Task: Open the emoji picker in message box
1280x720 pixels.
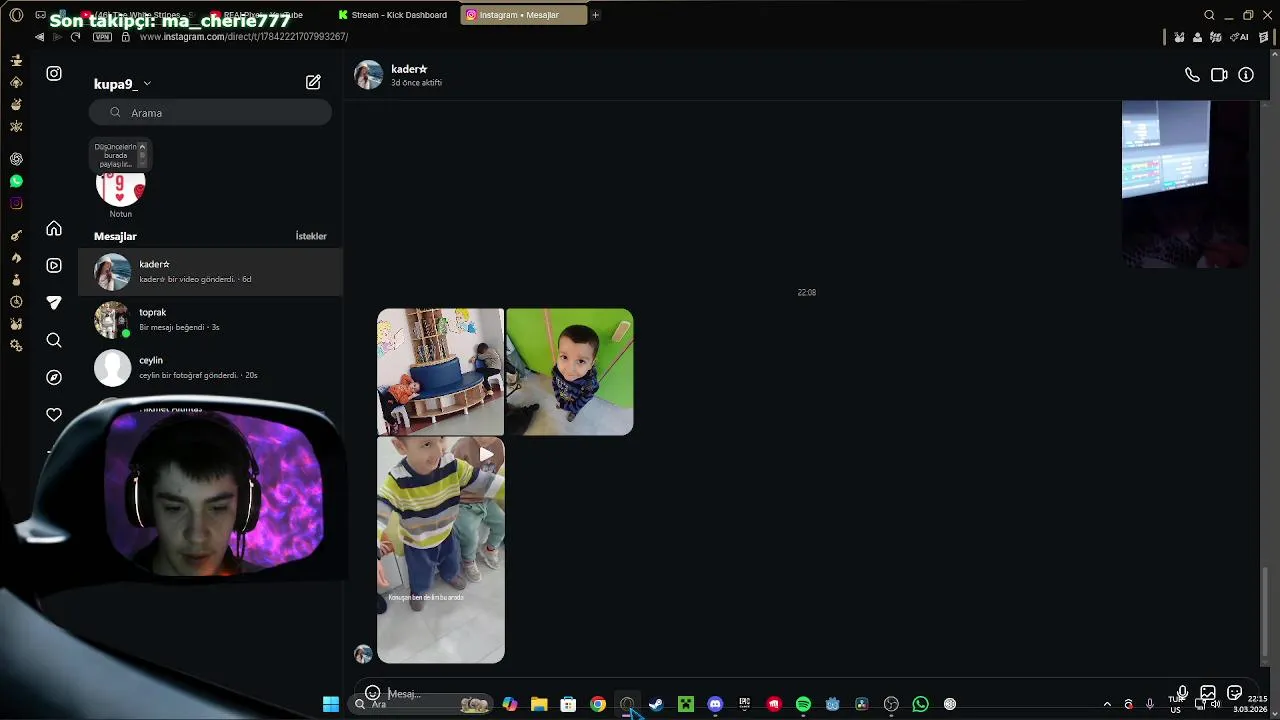Action: tap(372, 693)
